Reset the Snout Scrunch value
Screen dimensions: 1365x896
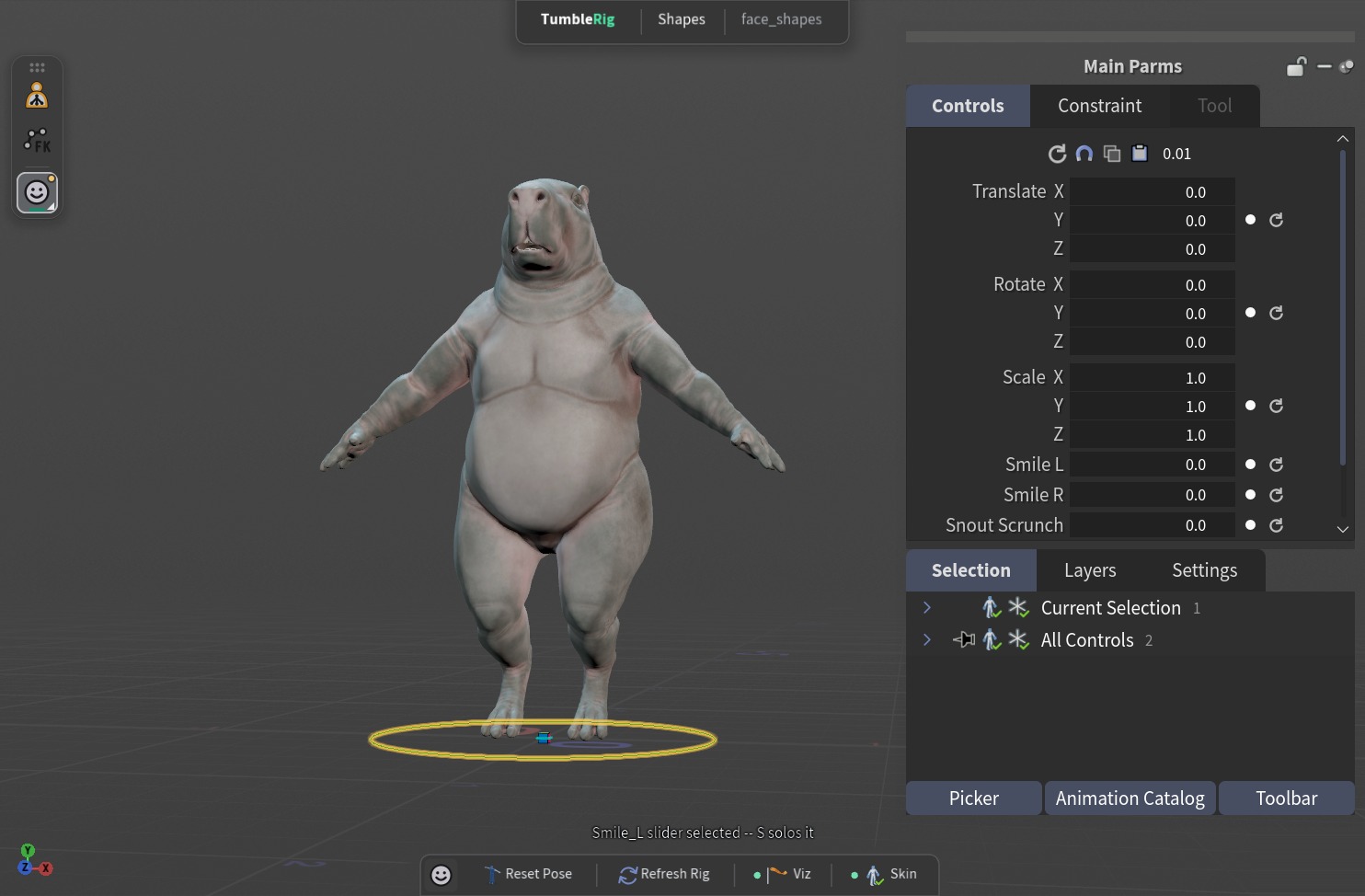pos(1276,525)
